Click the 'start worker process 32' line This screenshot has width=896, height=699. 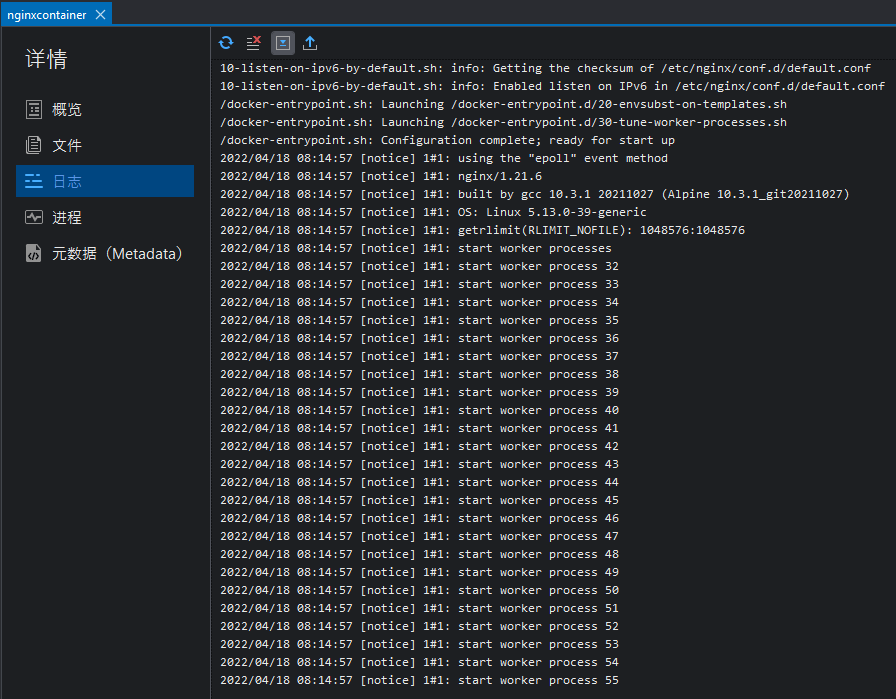[x=419, y=266]
